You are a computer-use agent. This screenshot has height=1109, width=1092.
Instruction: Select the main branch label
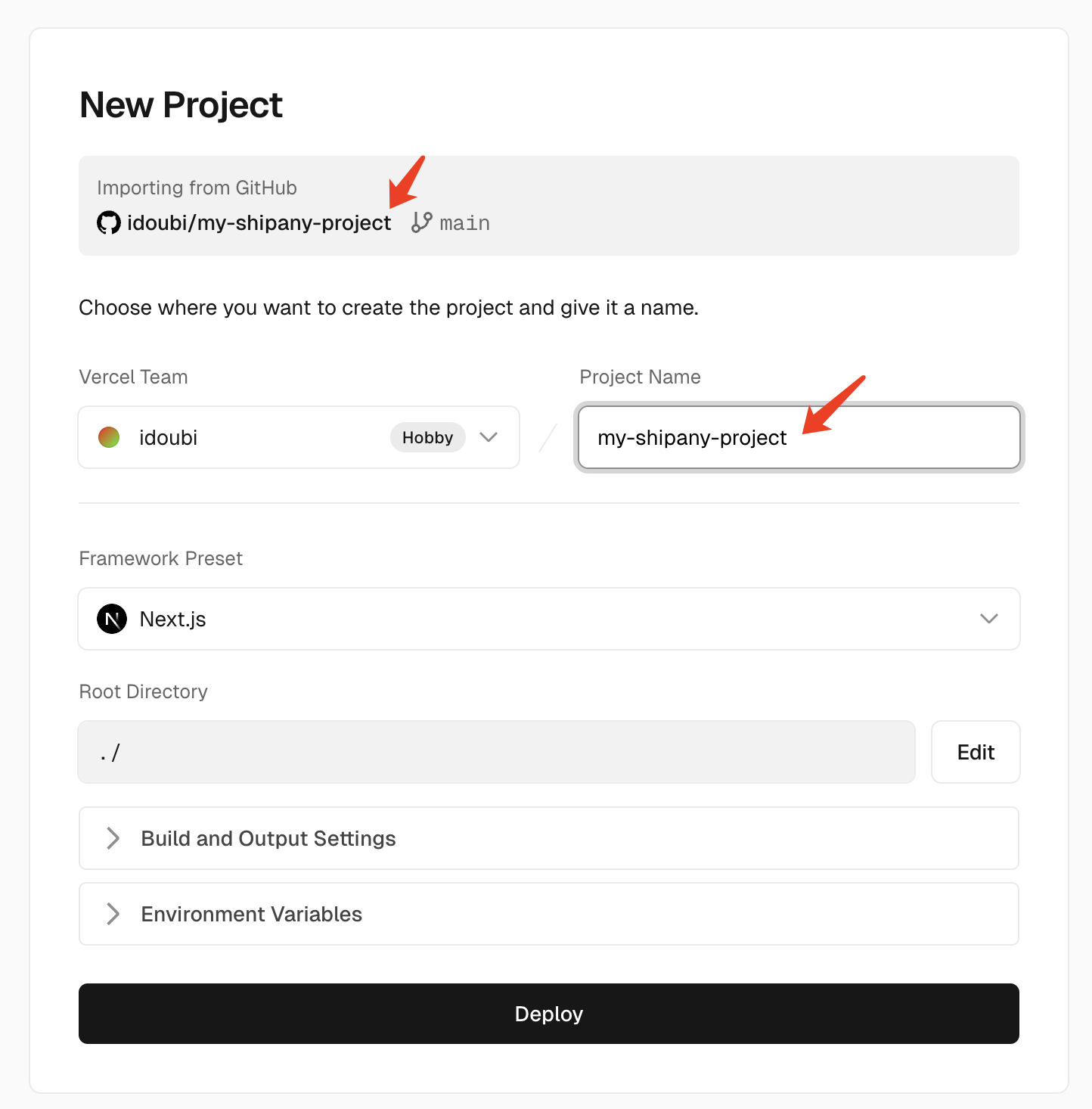(464, 222)
